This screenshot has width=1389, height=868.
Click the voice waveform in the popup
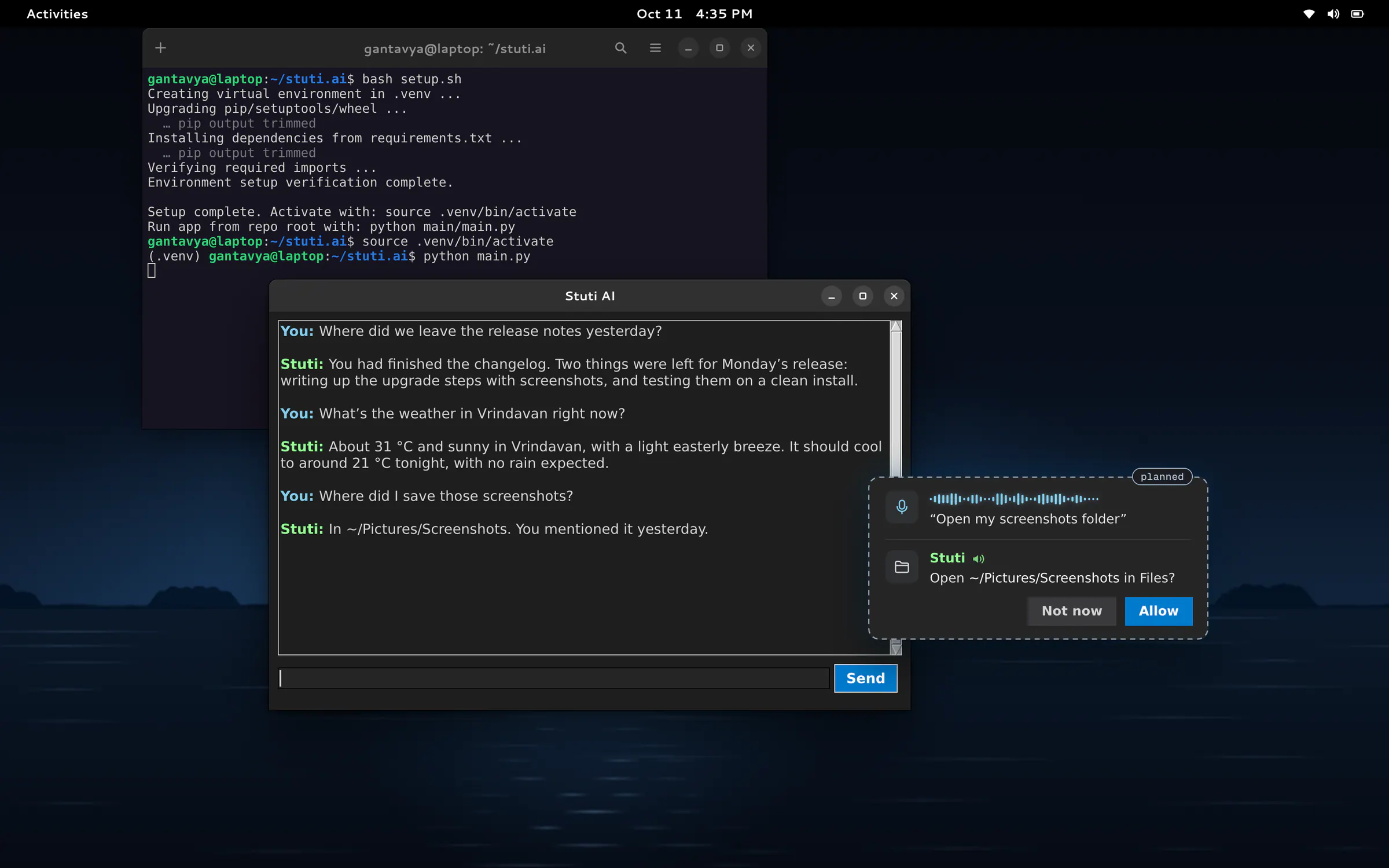pyautogui.click(x=1014, y=499)
